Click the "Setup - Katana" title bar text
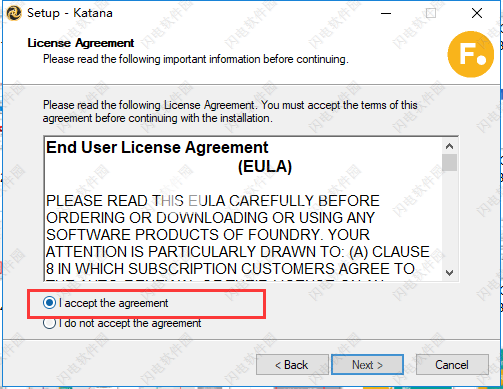 [x=70, y=13]
